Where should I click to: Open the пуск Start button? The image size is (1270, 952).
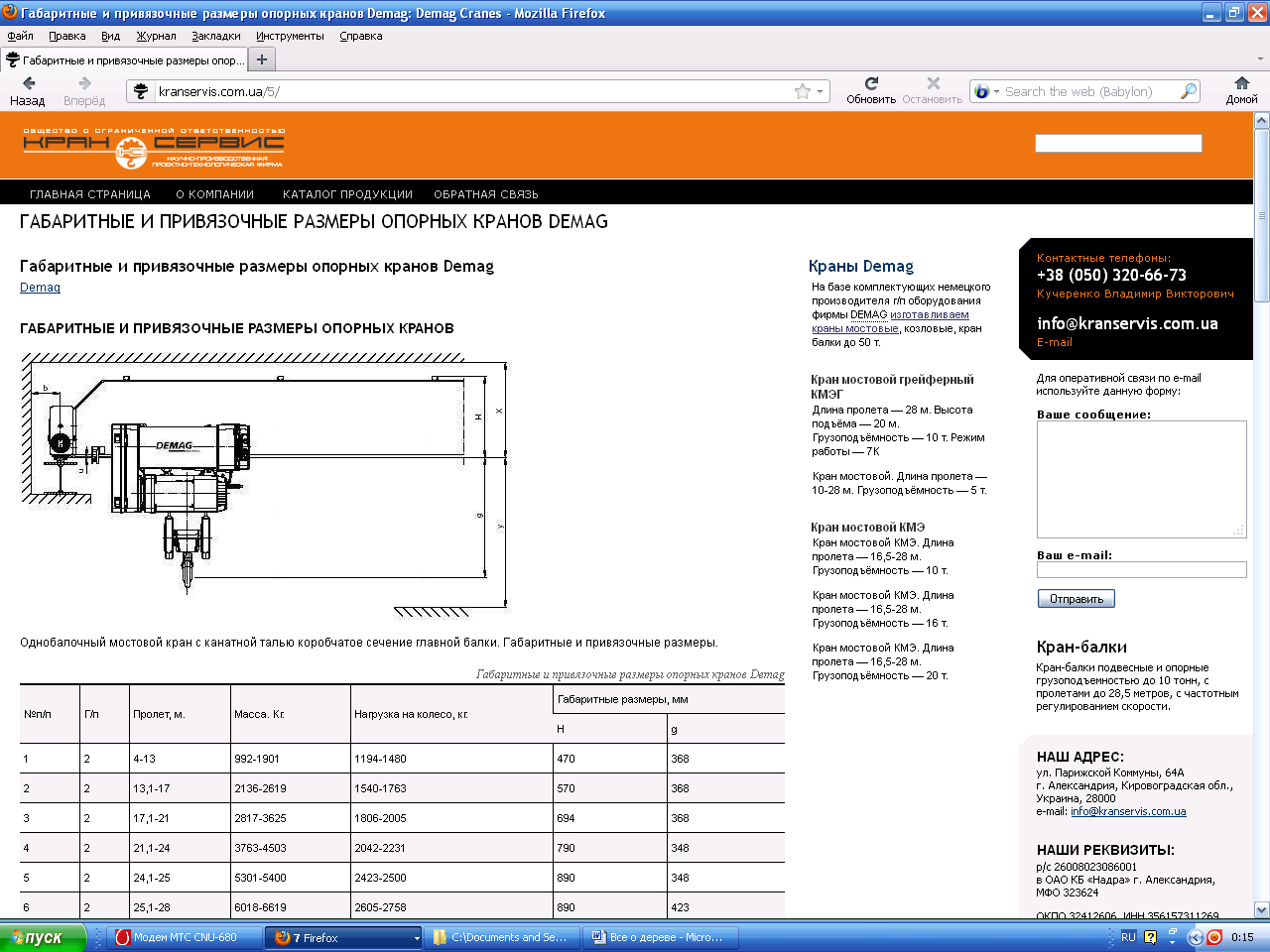43,937
